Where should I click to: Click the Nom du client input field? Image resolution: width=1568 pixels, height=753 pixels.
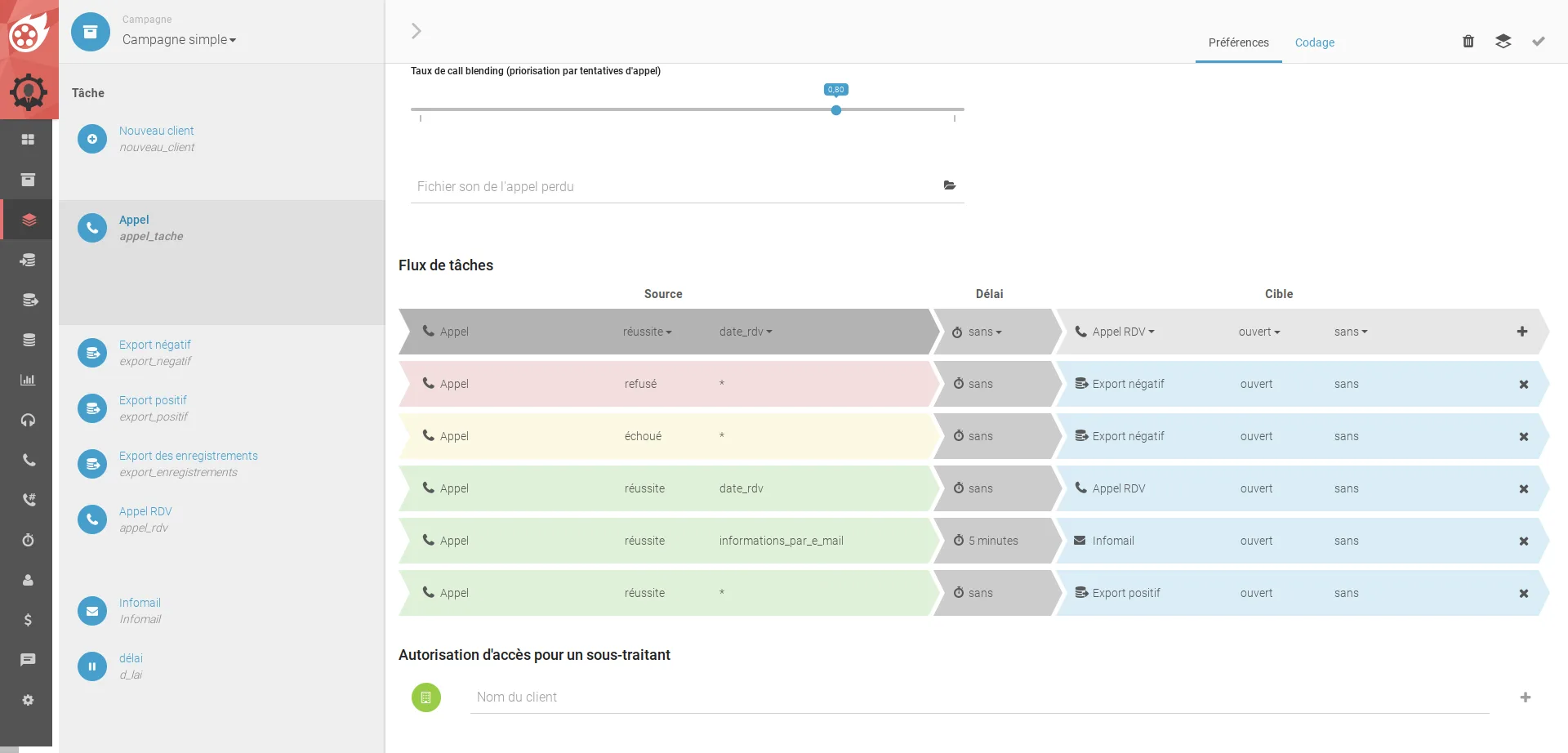(980, 697)
